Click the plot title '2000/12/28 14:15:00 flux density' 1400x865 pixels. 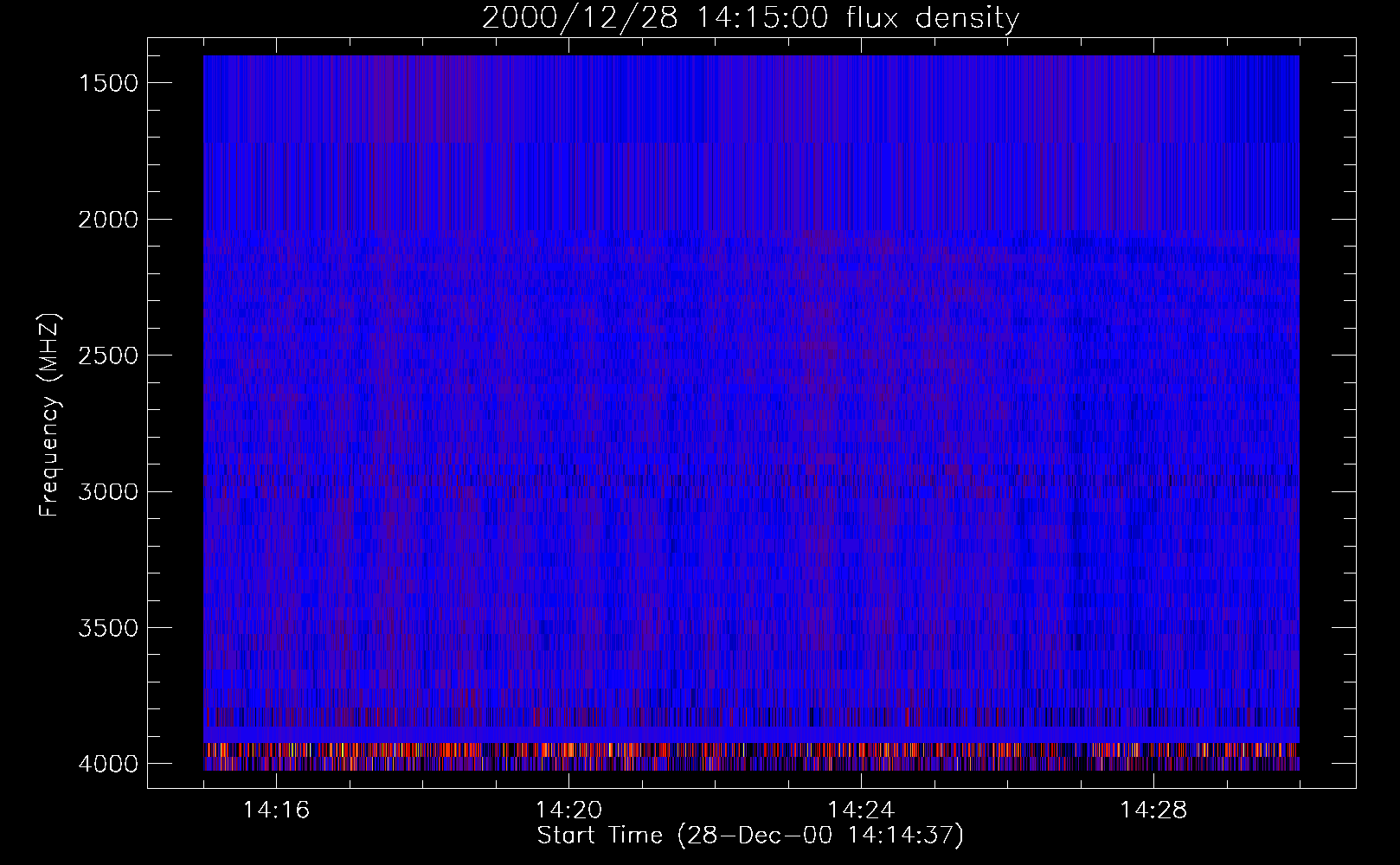(x=750, y=18)
